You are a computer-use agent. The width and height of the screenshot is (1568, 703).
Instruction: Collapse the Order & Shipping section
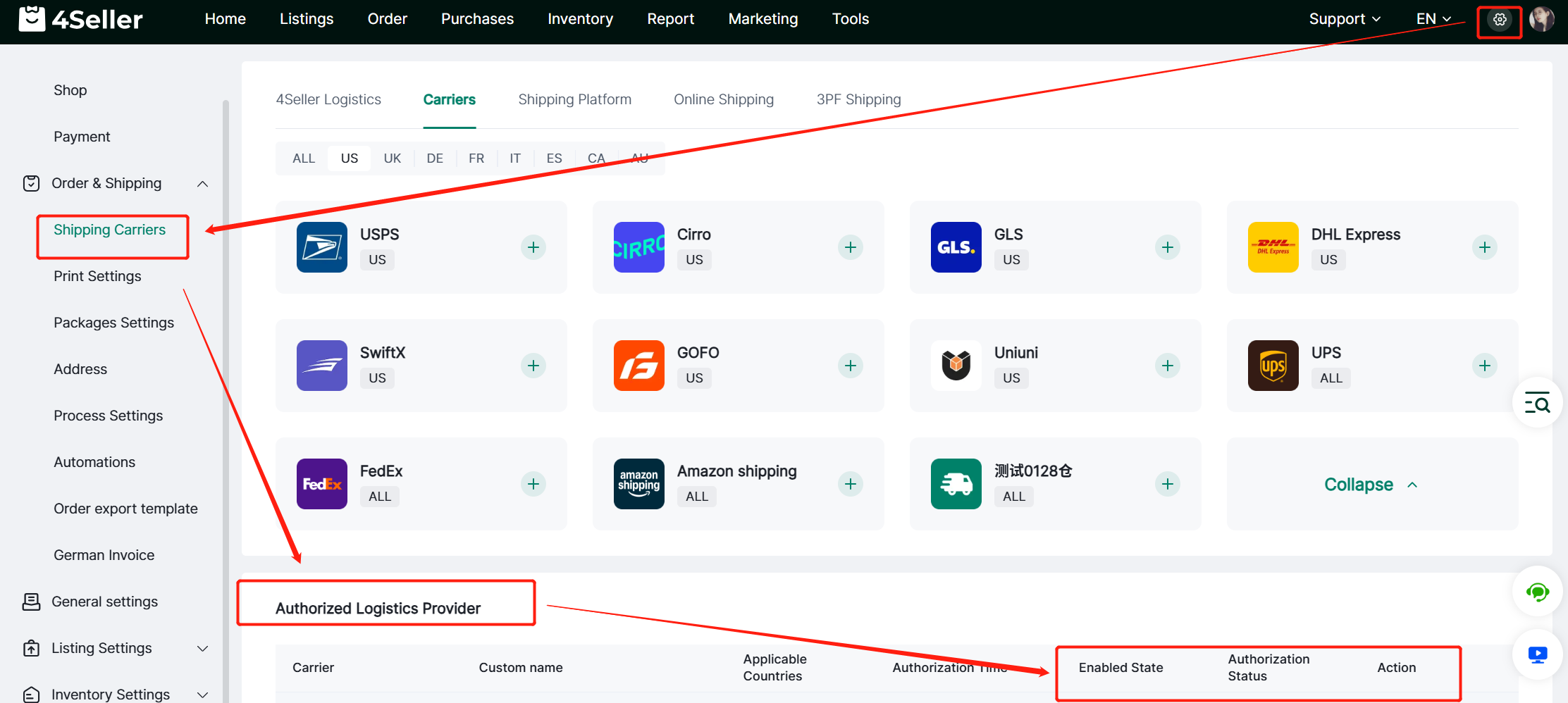pos(202,184)
